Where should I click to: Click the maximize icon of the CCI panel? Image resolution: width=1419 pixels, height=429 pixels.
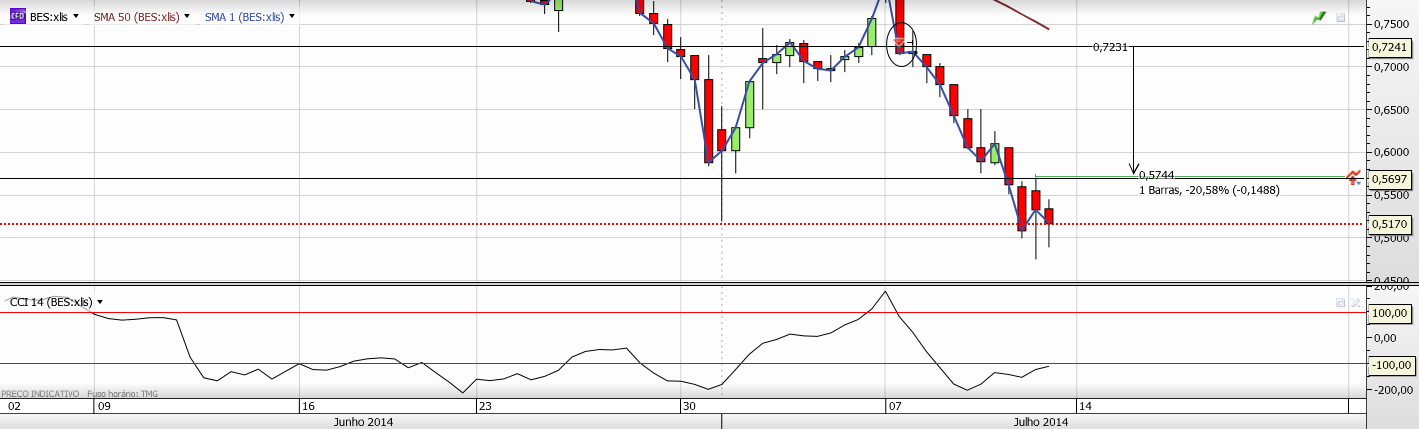pos(1340,302)
